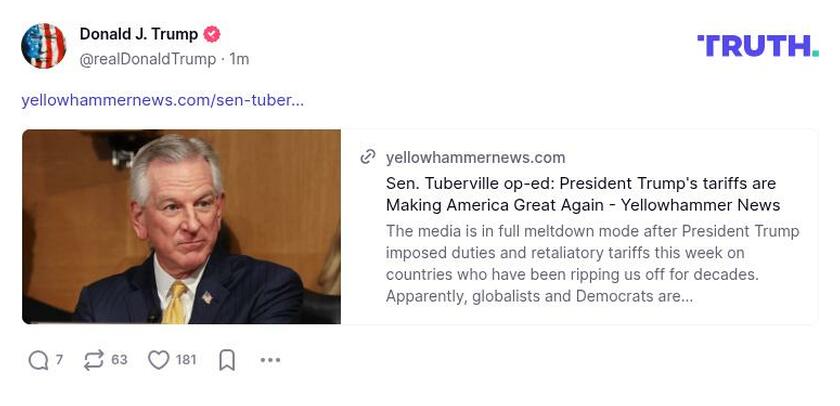Like the post with the heart icon
This screenshot has width=840, height=406.
[x=158, y=360]
